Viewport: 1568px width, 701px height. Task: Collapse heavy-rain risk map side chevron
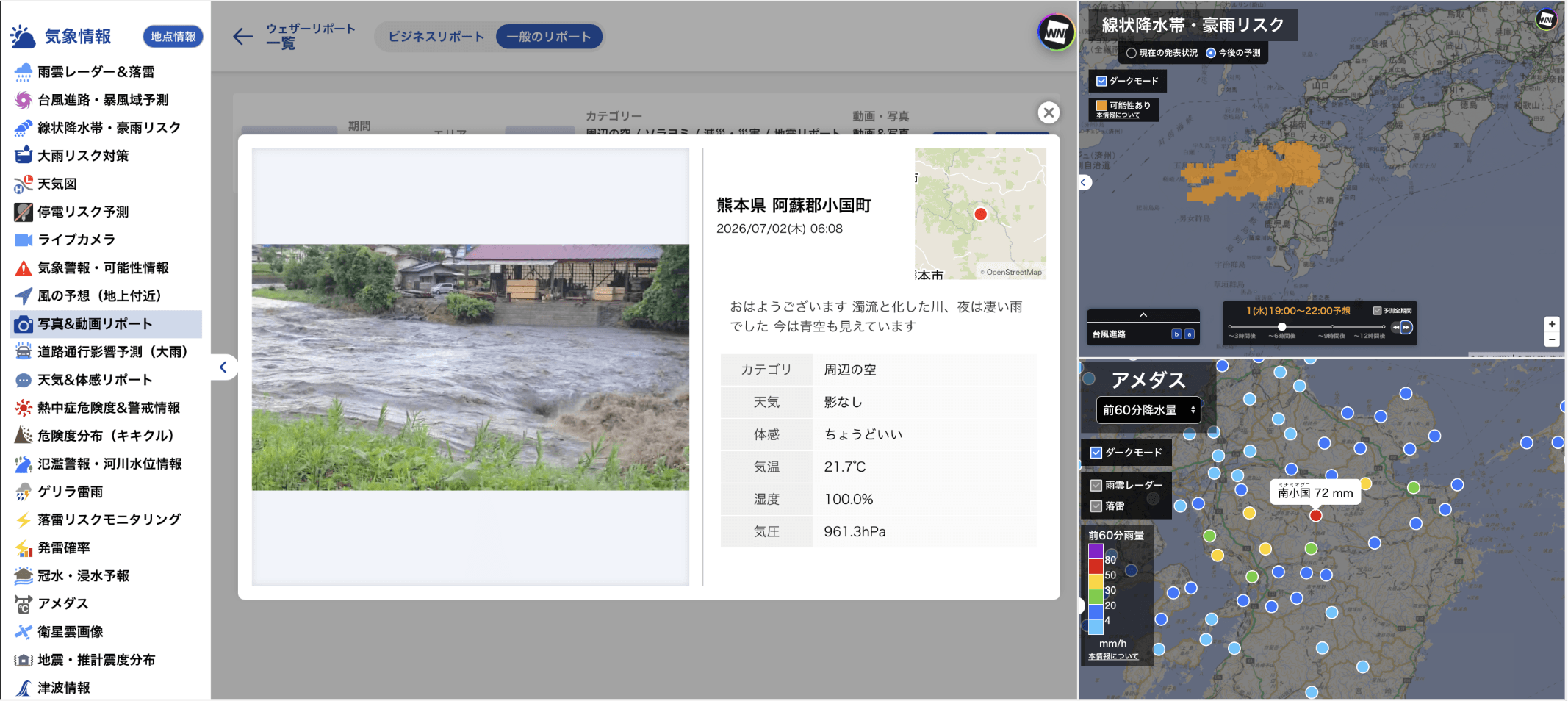[1085, 182]
